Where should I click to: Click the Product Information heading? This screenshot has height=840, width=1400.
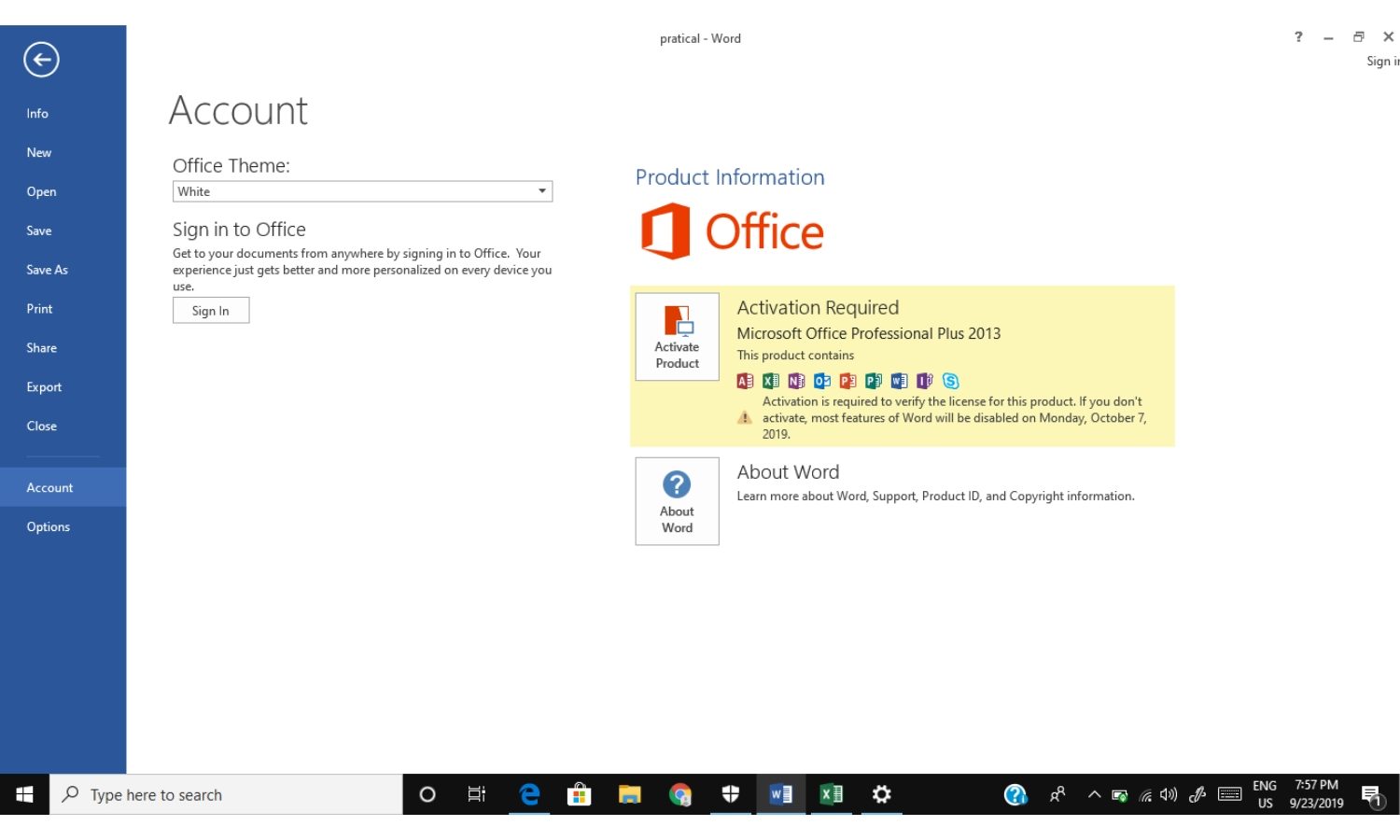pos(730,177)
